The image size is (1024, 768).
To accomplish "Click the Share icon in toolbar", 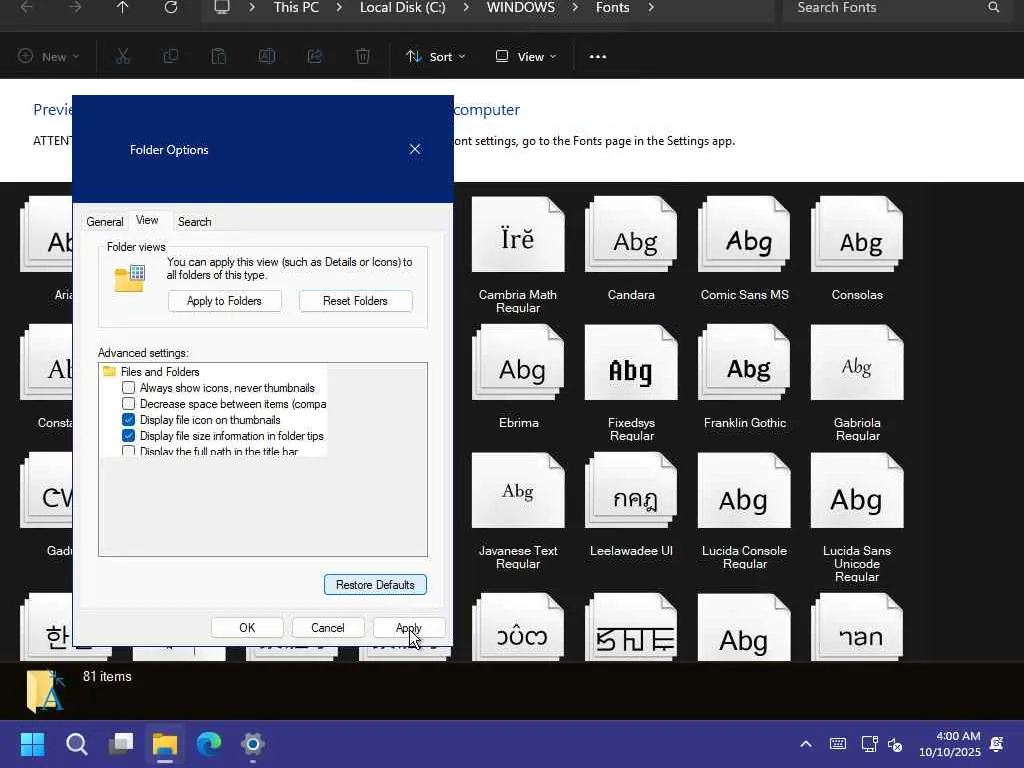I will 315,57.
